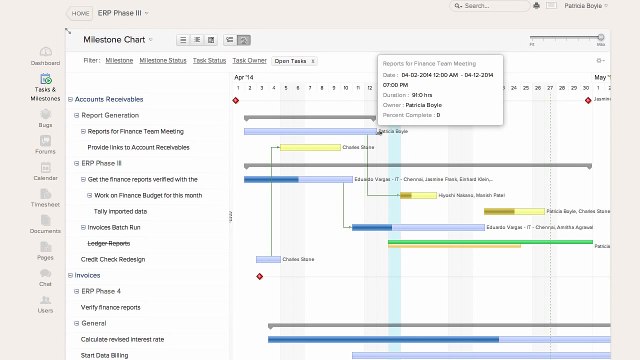Open the Verify finance reports task
The image size is (640, 360).
[111, 307]
